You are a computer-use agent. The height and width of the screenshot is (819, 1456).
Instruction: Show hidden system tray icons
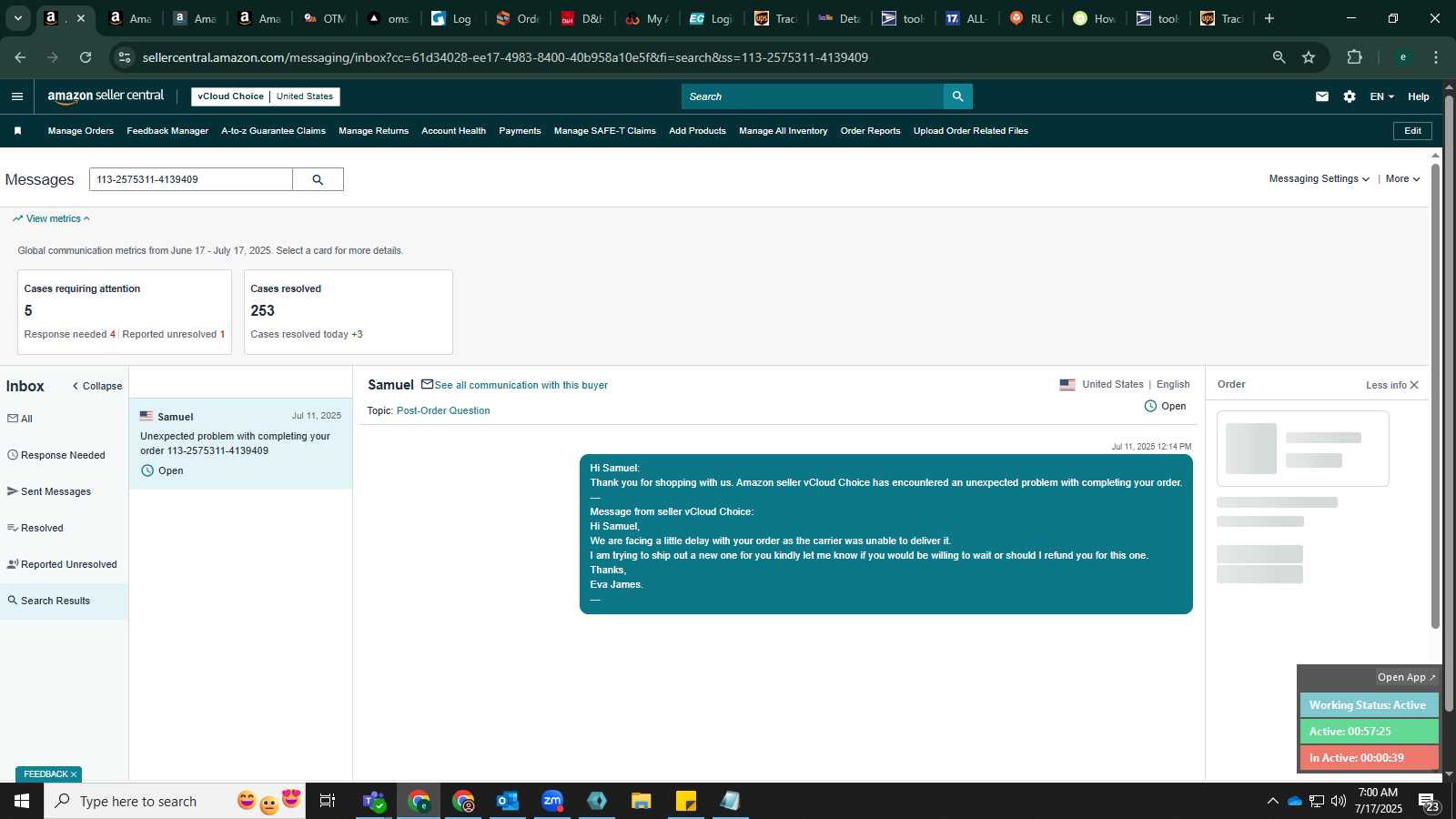(1272, 801)
